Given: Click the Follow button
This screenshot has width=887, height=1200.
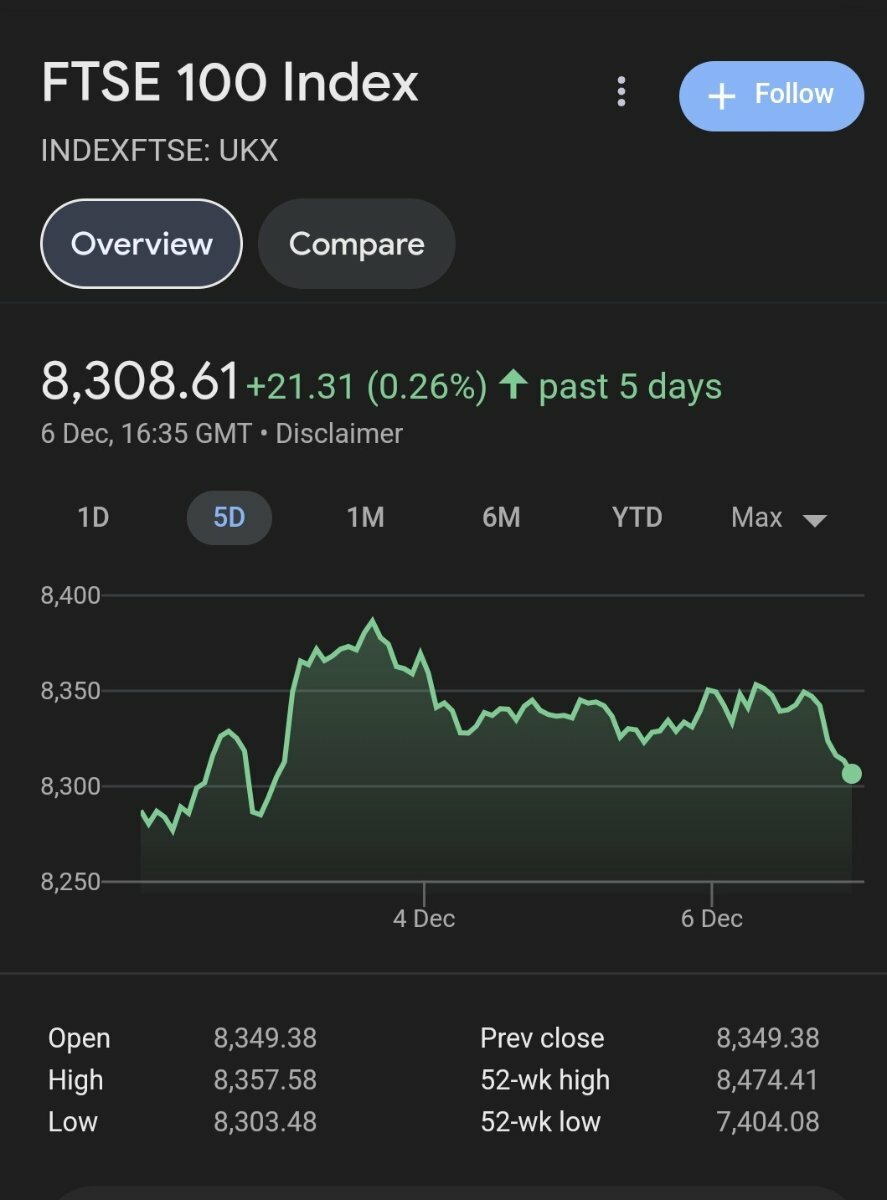Looking at the screenshot, I should pos(771,95).
